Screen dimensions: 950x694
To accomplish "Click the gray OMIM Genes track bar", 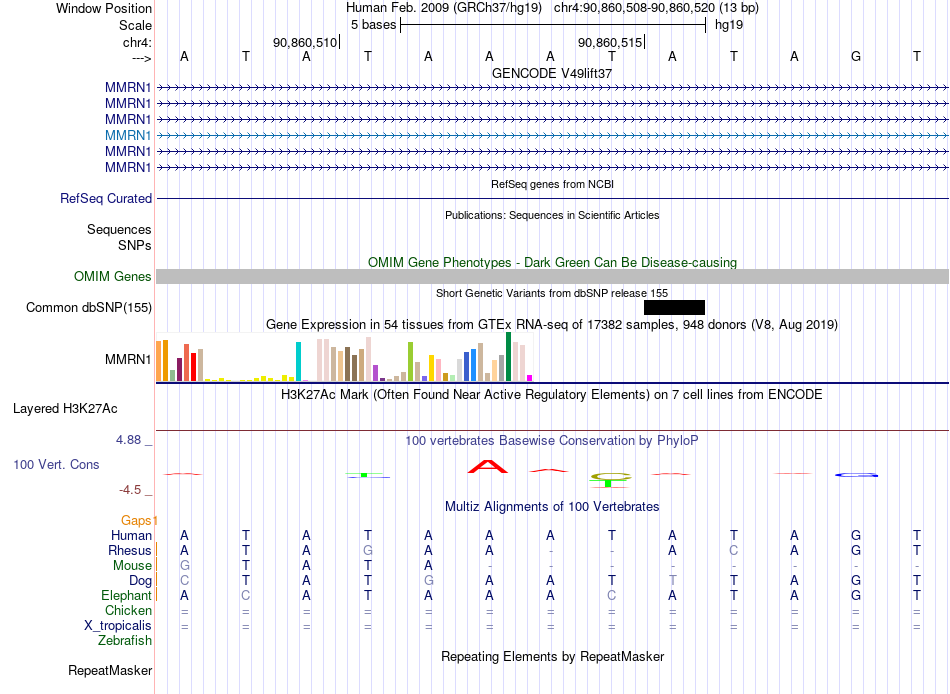I will 552,276.
